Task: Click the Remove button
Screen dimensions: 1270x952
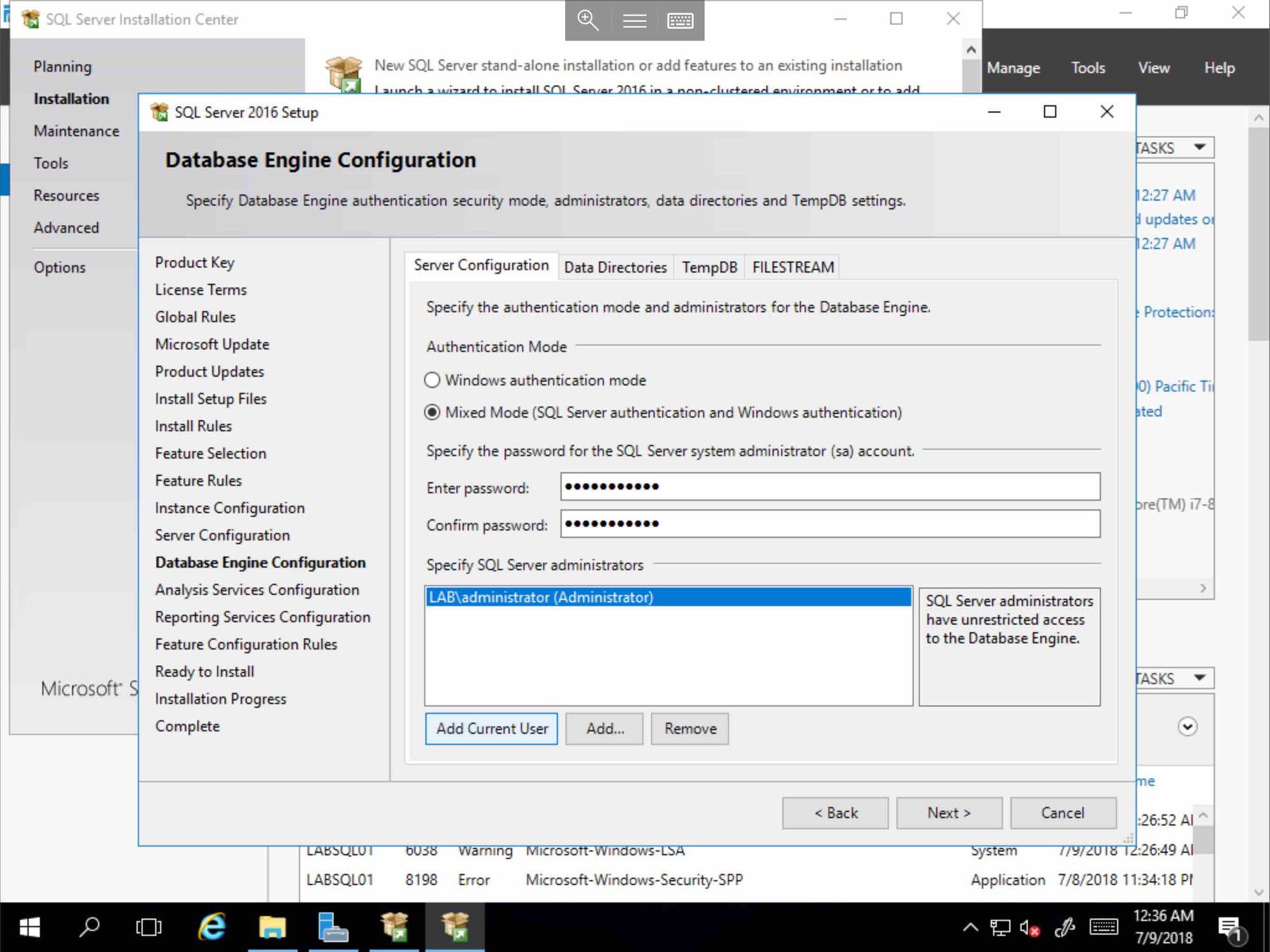Action: pyautogui.click(x=690, y=728)
